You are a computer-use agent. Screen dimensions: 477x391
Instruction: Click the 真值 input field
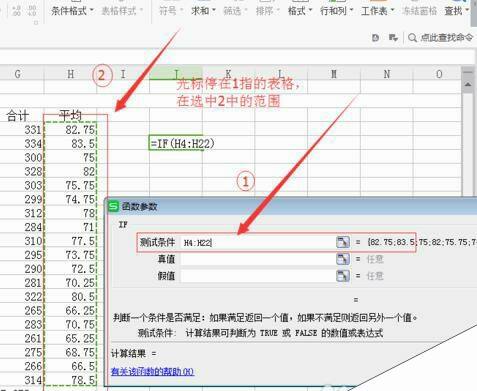click(x=258, y=259)
